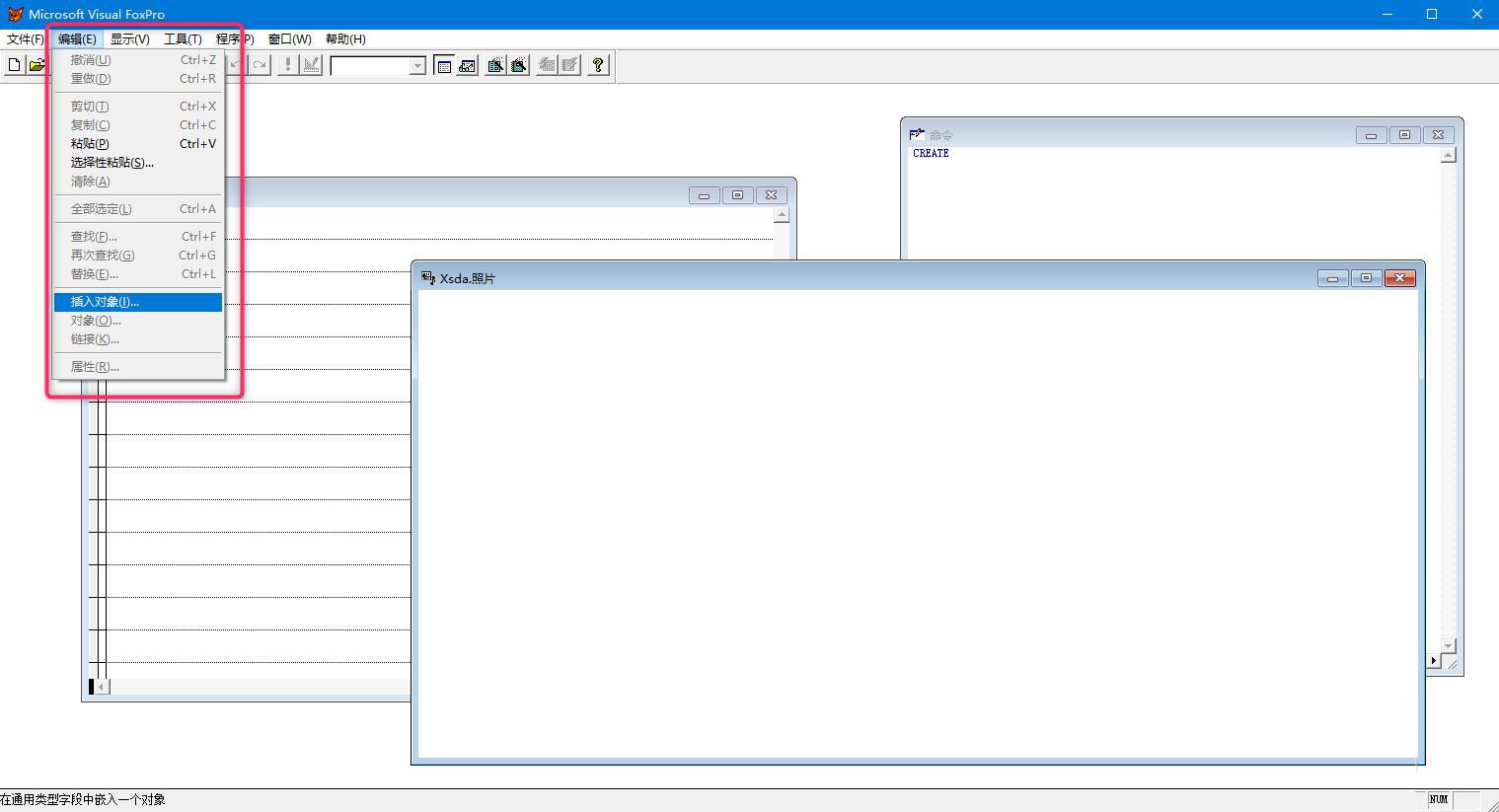The height and width of the screenshot is (812, 1499).
Task: Click the Open file toolbar icon
Action: tap(37, 65)
